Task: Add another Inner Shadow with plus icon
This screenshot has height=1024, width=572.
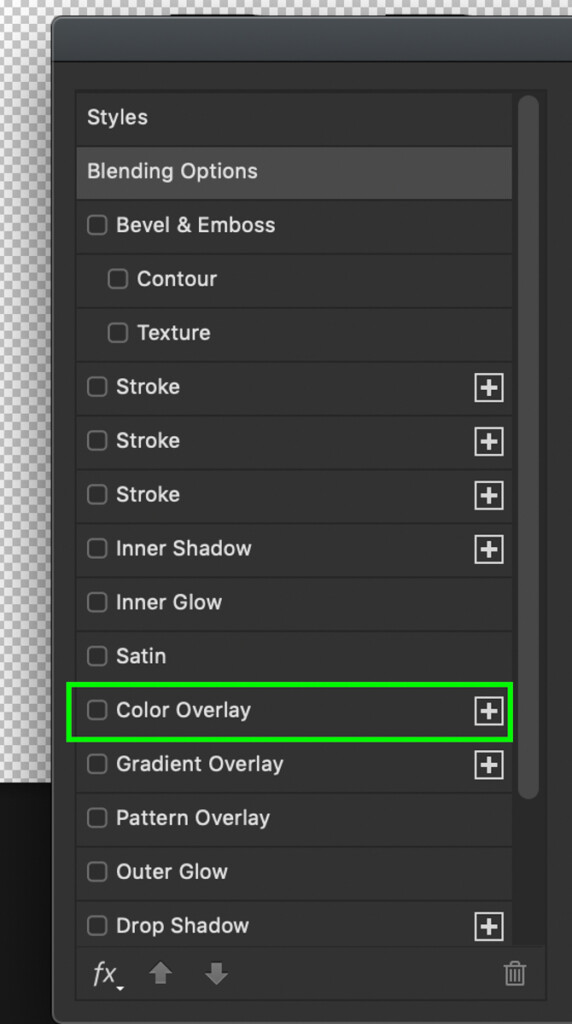Action: pos(488,549)
